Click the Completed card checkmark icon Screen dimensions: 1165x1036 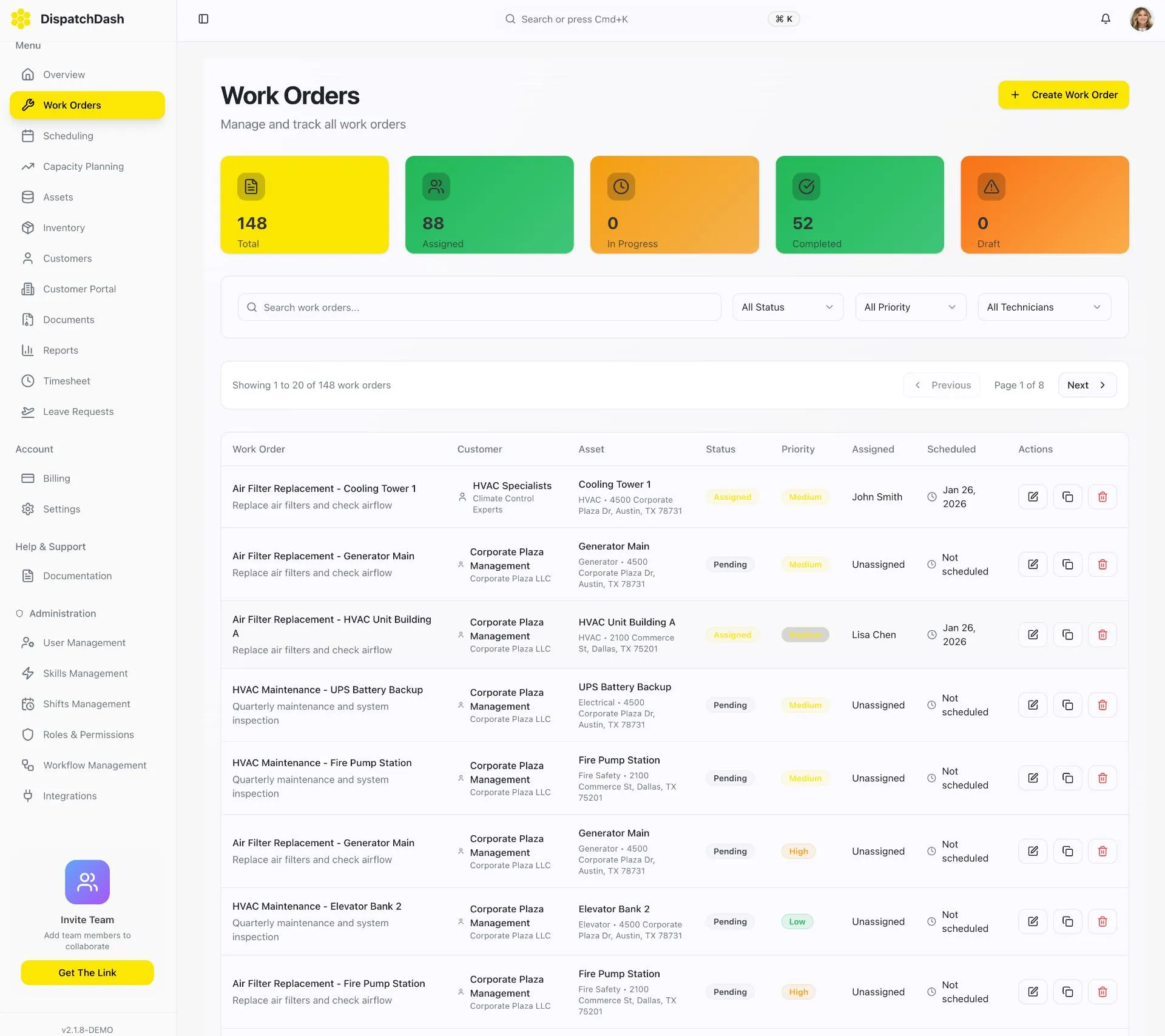pyautogui.click(x=806, y=186)
